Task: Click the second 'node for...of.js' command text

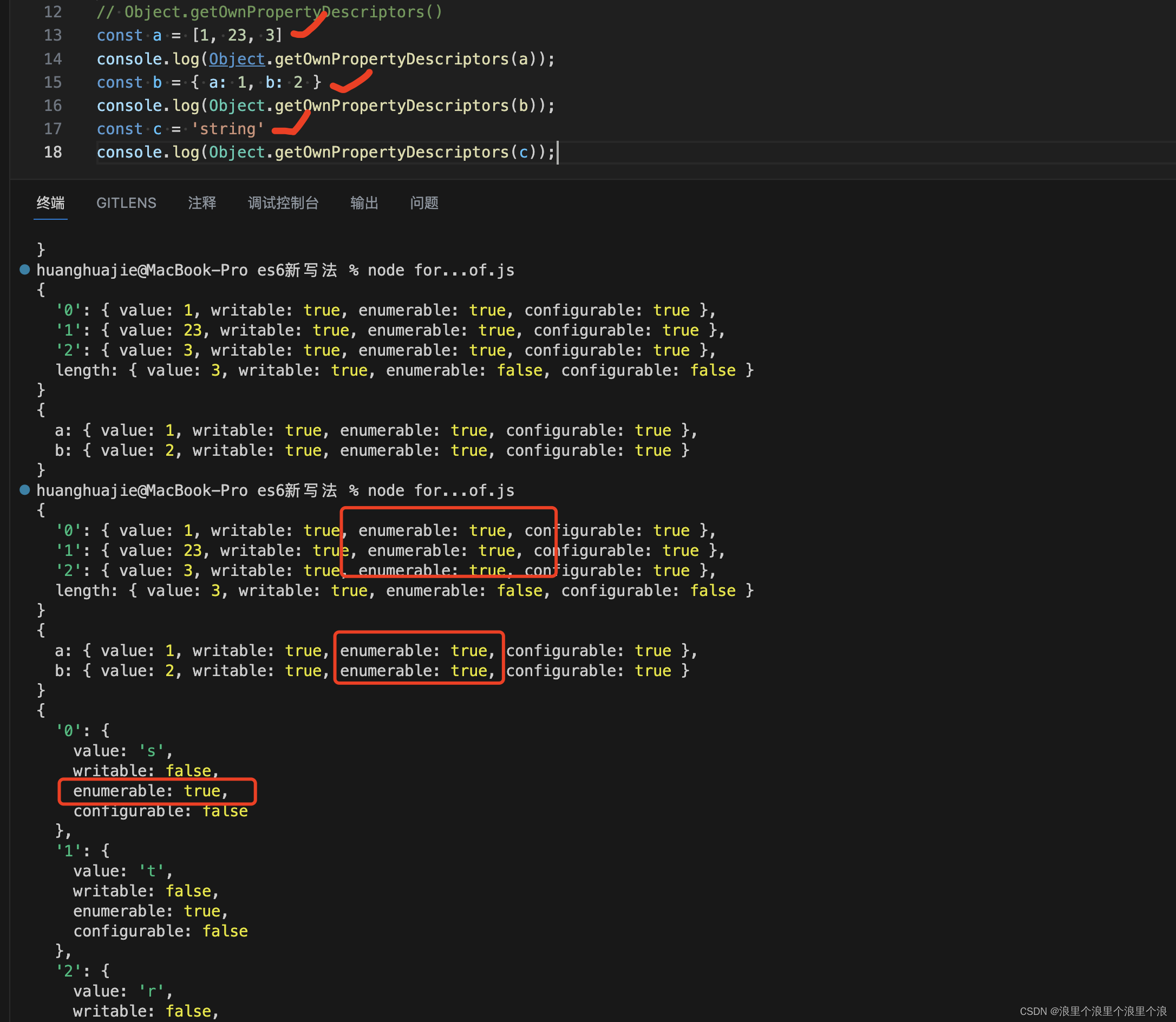Action: [x=441, y=490]
